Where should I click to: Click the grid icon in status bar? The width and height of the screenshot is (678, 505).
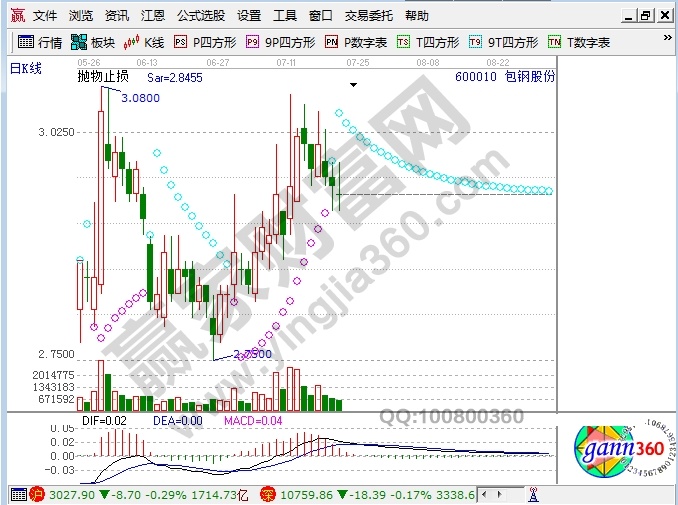(x=18, y=494)
